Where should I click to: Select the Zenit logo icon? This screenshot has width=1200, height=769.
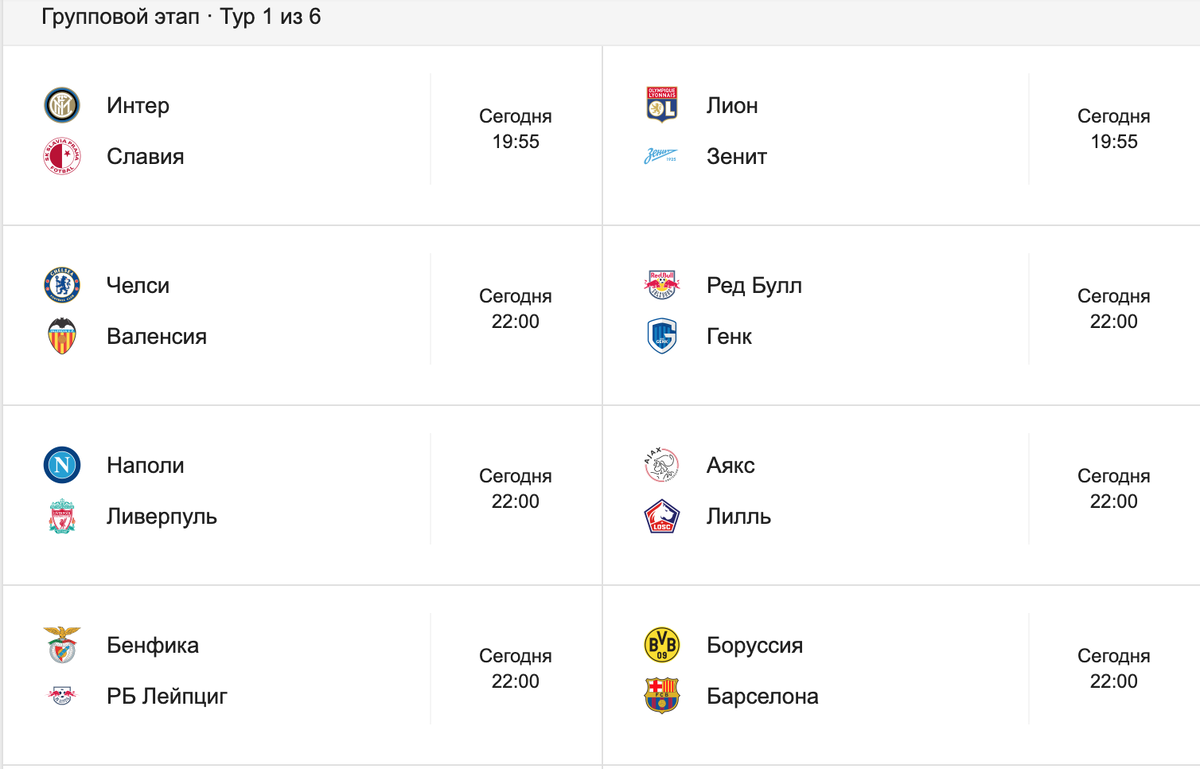tap(662, 157)
